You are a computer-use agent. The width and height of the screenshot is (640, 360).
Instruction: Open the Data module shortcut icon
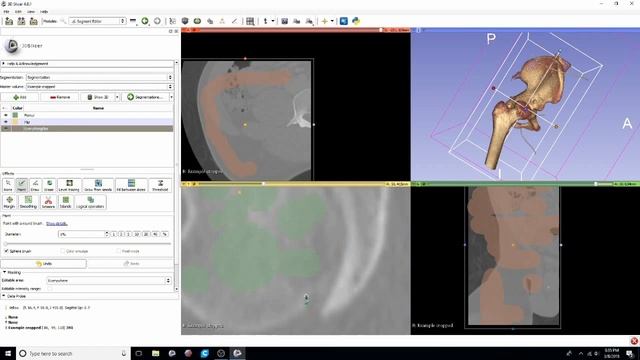coord(173,21)
